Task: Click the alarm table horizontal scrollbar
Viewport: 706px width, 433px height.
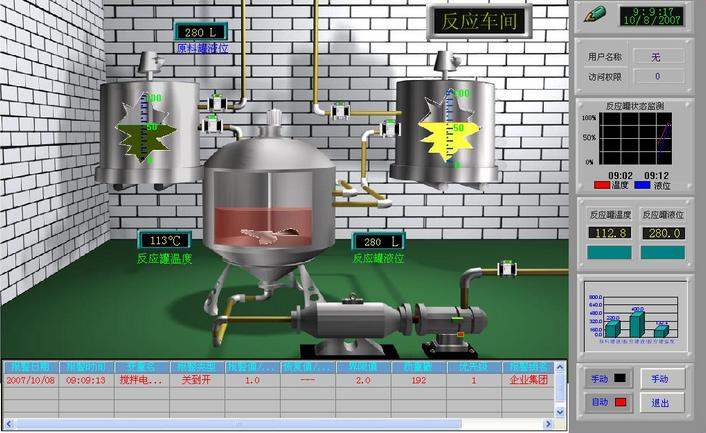Action: pyautogui.click(x=280, y=423)
